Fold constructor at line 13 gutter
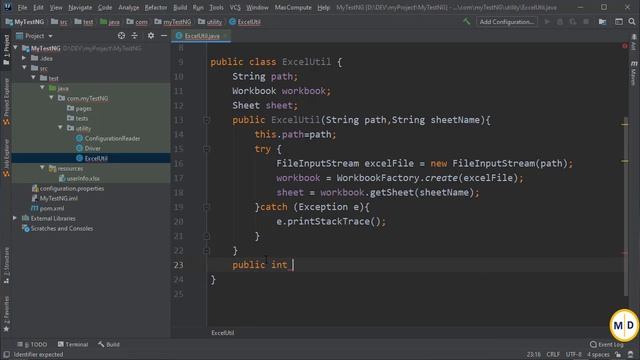This screenshot has height=360, width=640. click(x=207, y=120)
